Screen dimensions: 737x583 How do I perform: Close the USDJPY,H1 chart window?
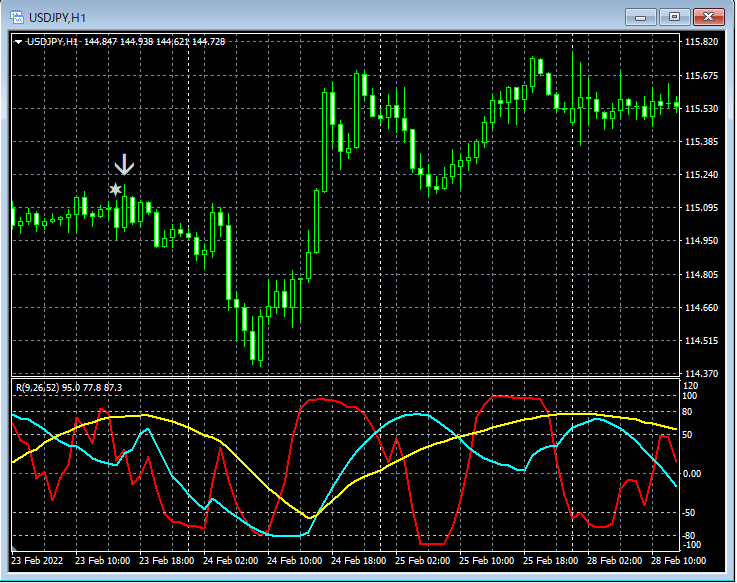tap(708, 16)
